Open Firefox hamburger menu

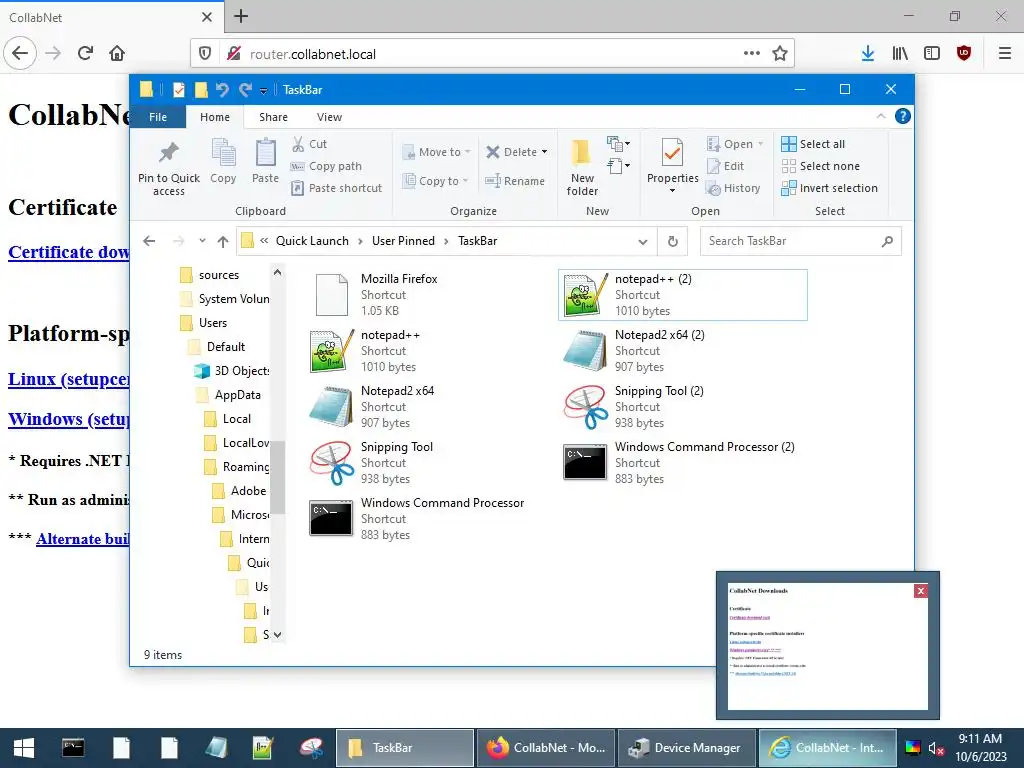(1005, 53)
